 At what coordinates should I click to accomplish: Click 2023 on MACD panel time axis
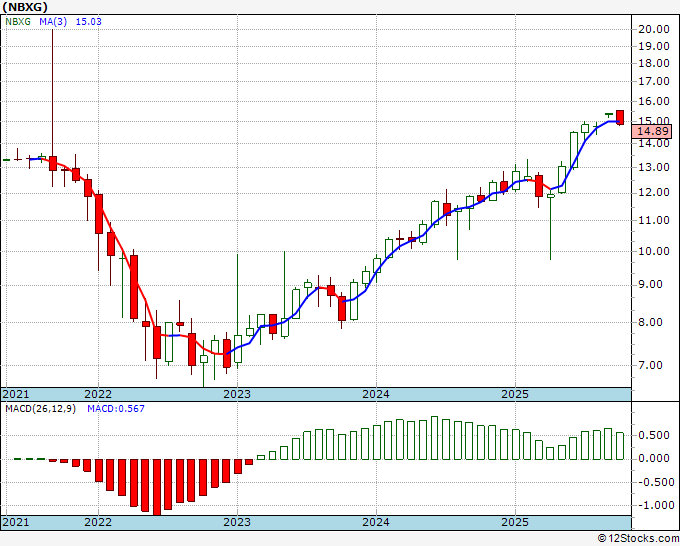237,522
